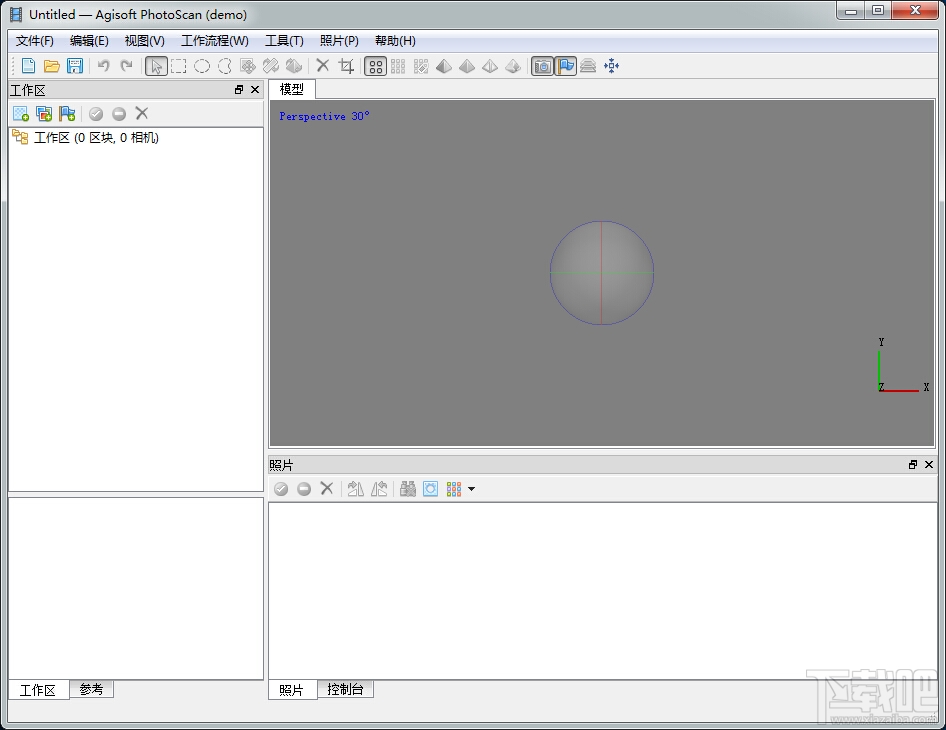Click Disable Cameras icon in the 照片 (Photos) pane
Image resolution: width=946 pixels, height=730 pixels.
pos(304,489)
